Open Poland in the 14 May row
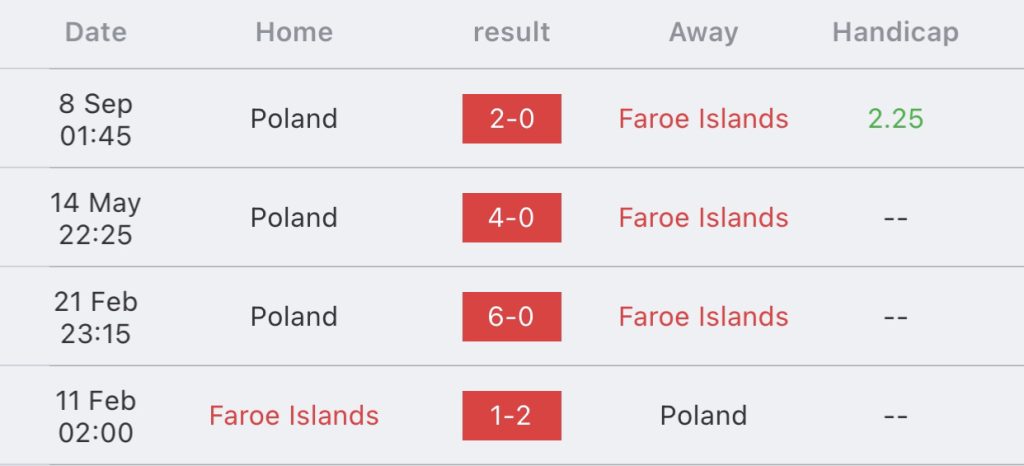Image resolution: width=1024 pixels, height=466 pixels. pyautogui.click(x=294, y=217)
